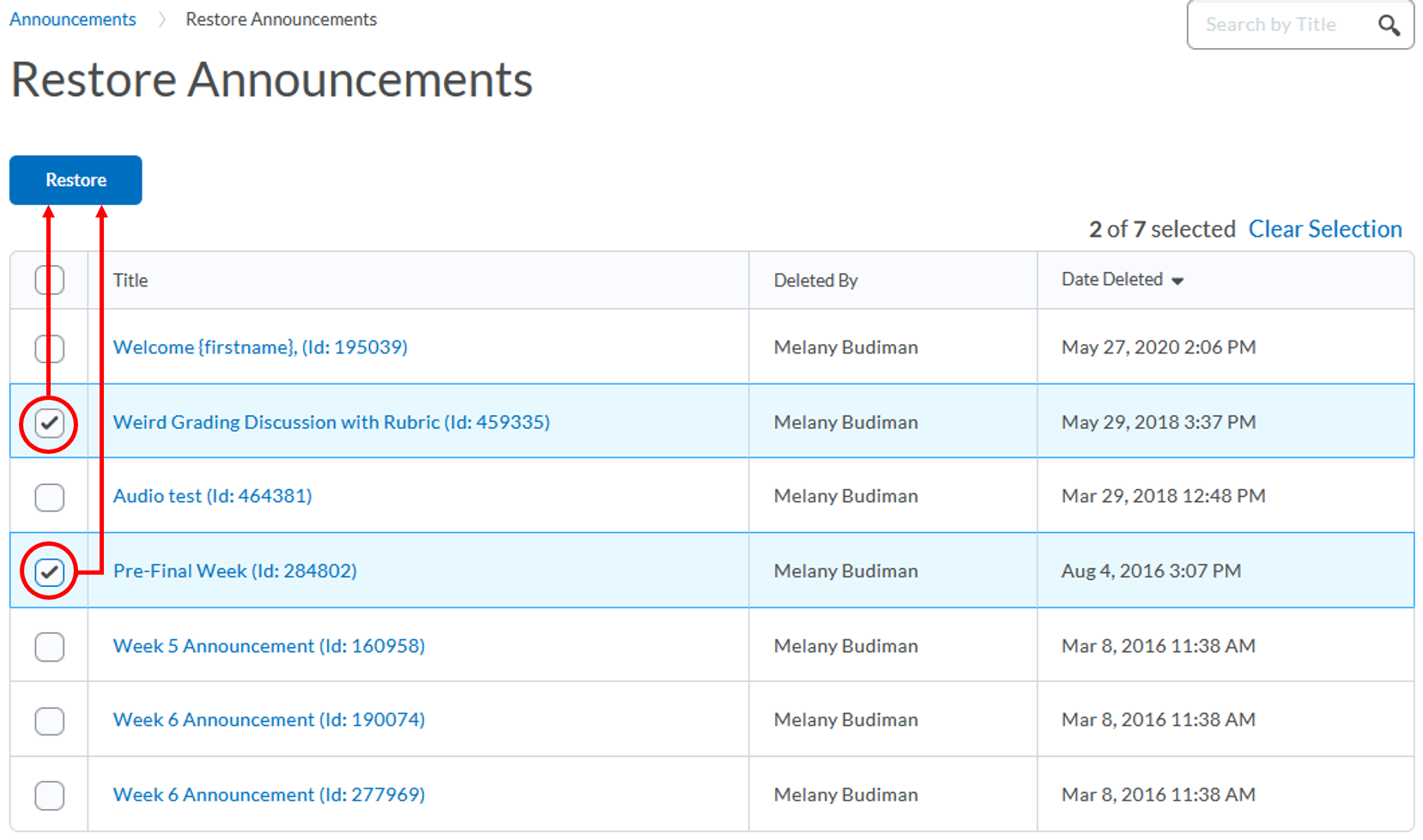
Task: Click the Clear Selection link
Action: (x=1325, y=229)
